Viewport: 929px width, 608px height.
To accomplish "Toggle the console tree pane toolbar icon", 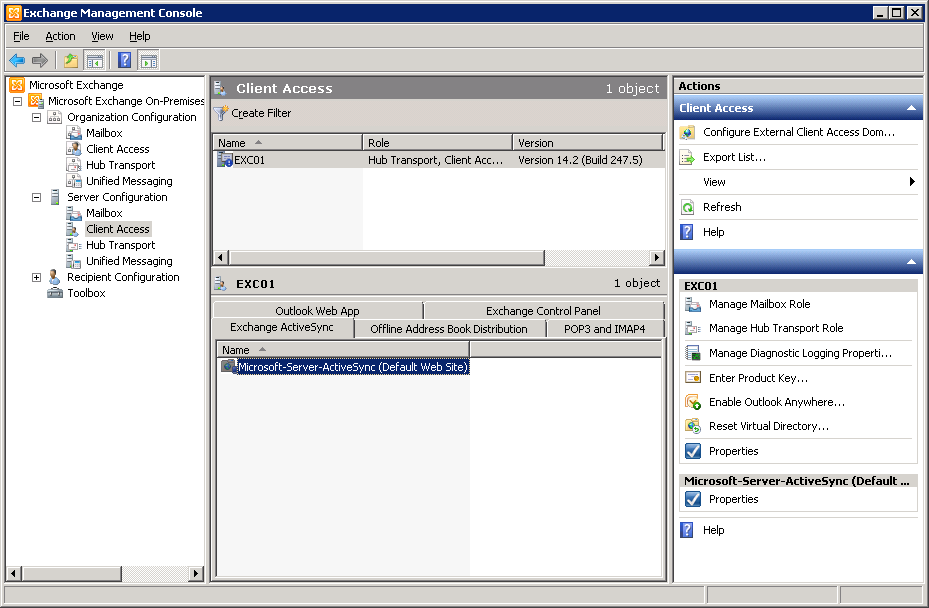I will [95, 60].
